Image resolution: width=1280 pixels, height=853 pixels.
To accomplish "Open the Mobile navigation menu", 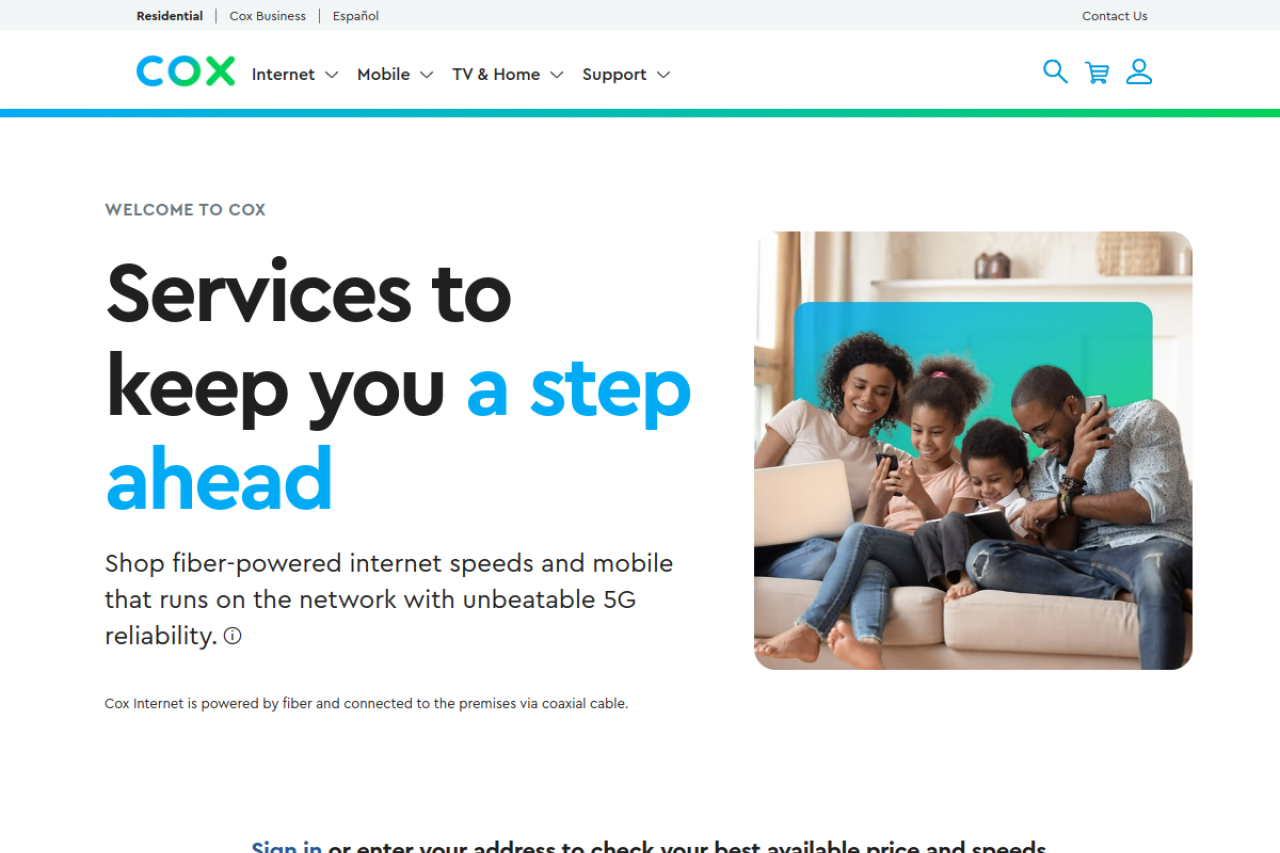I will (x=395, y=74).
